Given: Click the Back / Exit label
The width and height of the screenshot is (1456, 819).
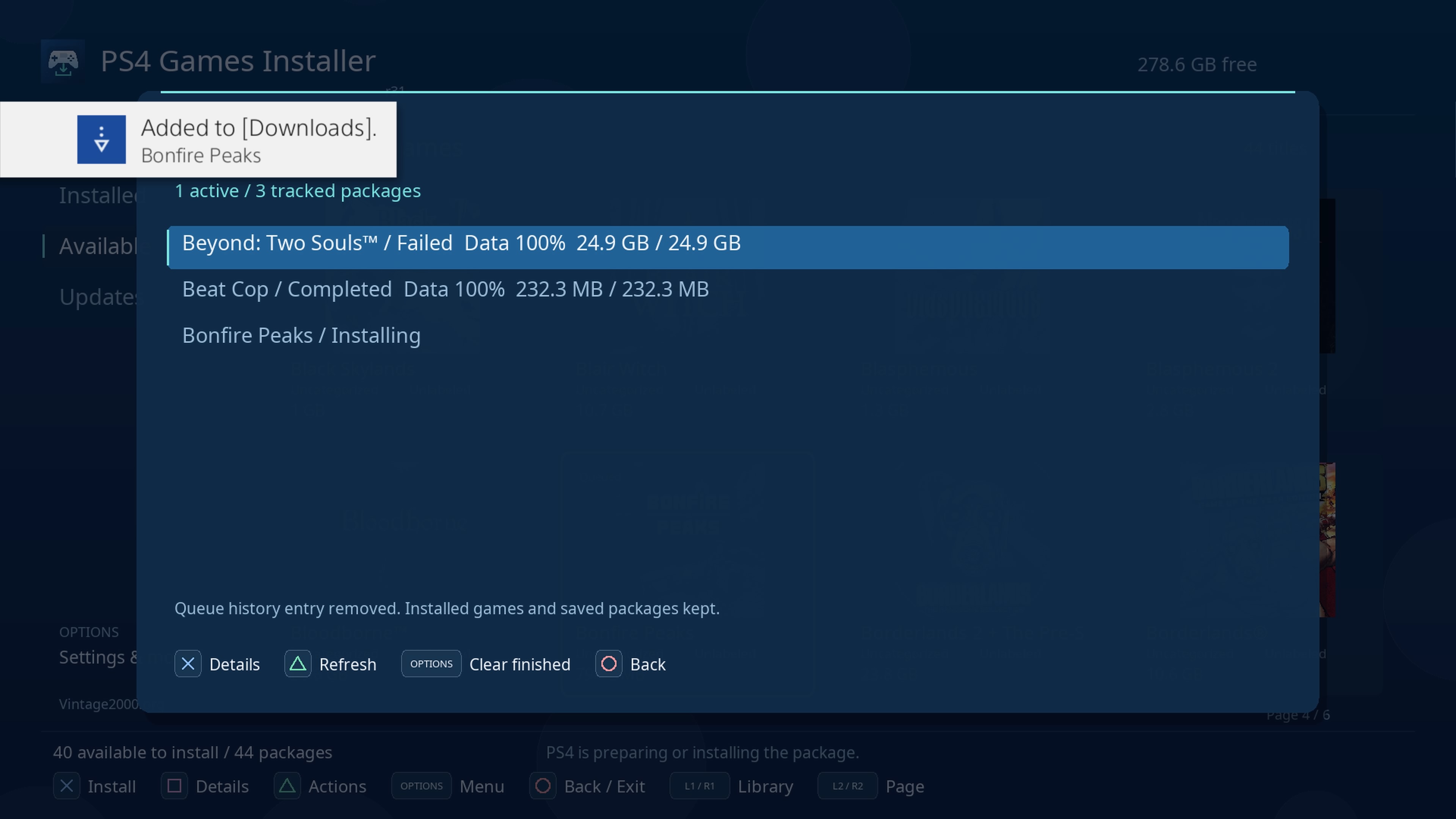Looking at the screenshot, I should pyautogui.click(x=605, y=787).
